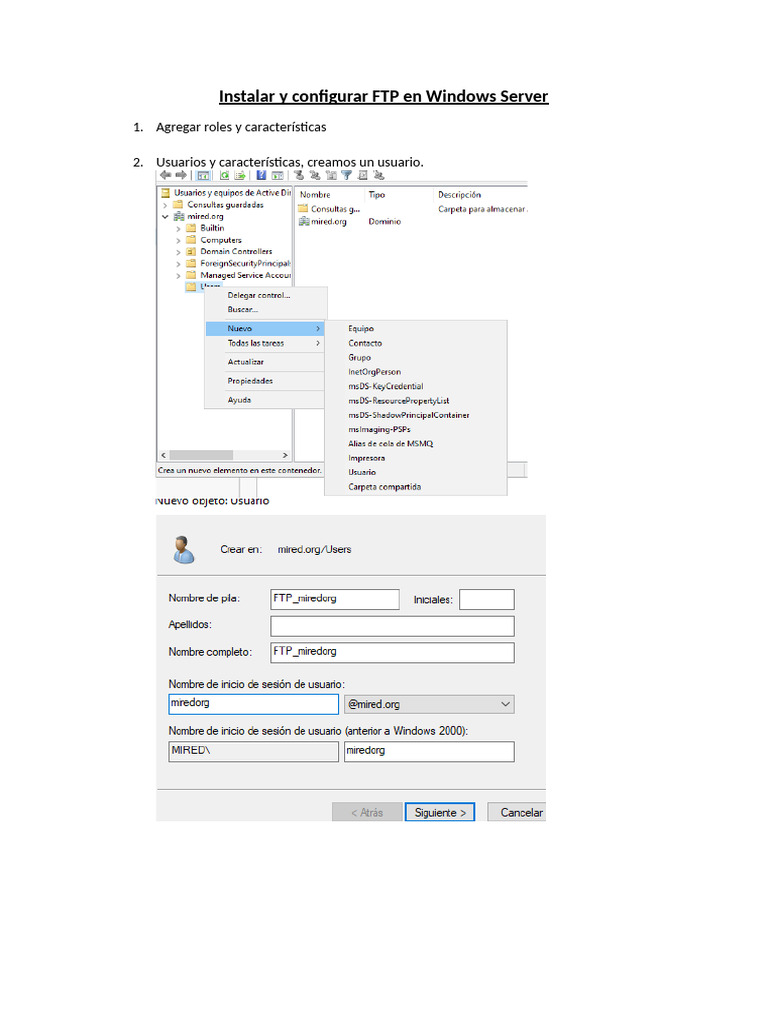
Task: Click the Nombre de pila input field
Action: 335,599
